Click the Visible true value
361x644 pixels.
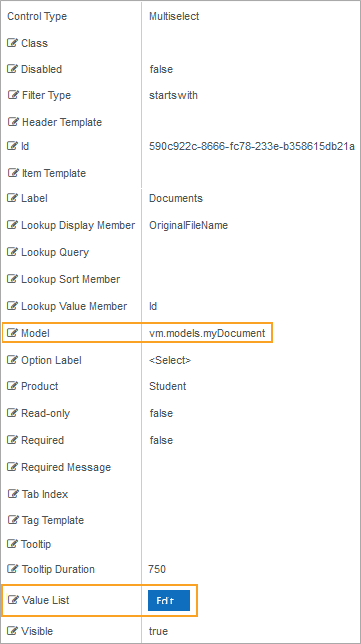[158, 631]
